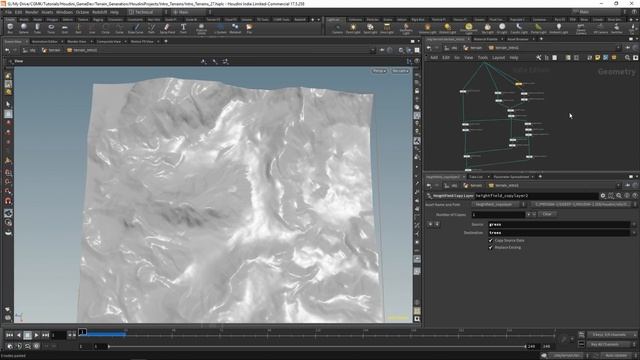Open the Key All Channels dropdown
Viewport: 640px width, 360px height.
click(x=611, y=344)
